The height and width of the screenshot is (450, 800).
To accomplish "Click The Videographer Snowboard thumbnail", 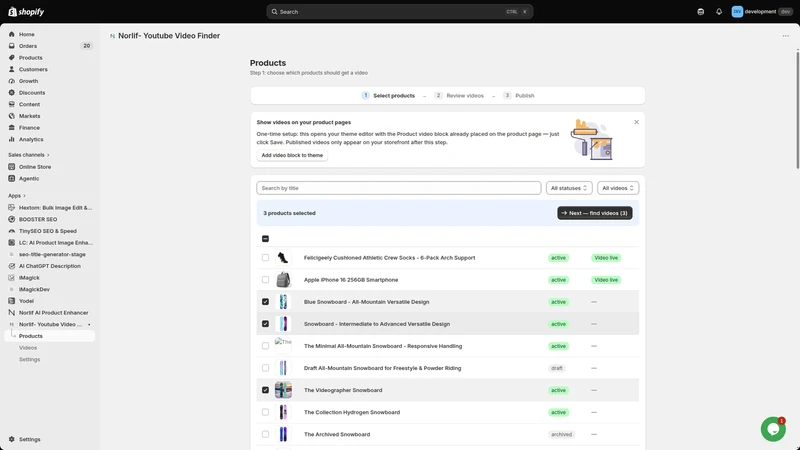I will [283, 390].
